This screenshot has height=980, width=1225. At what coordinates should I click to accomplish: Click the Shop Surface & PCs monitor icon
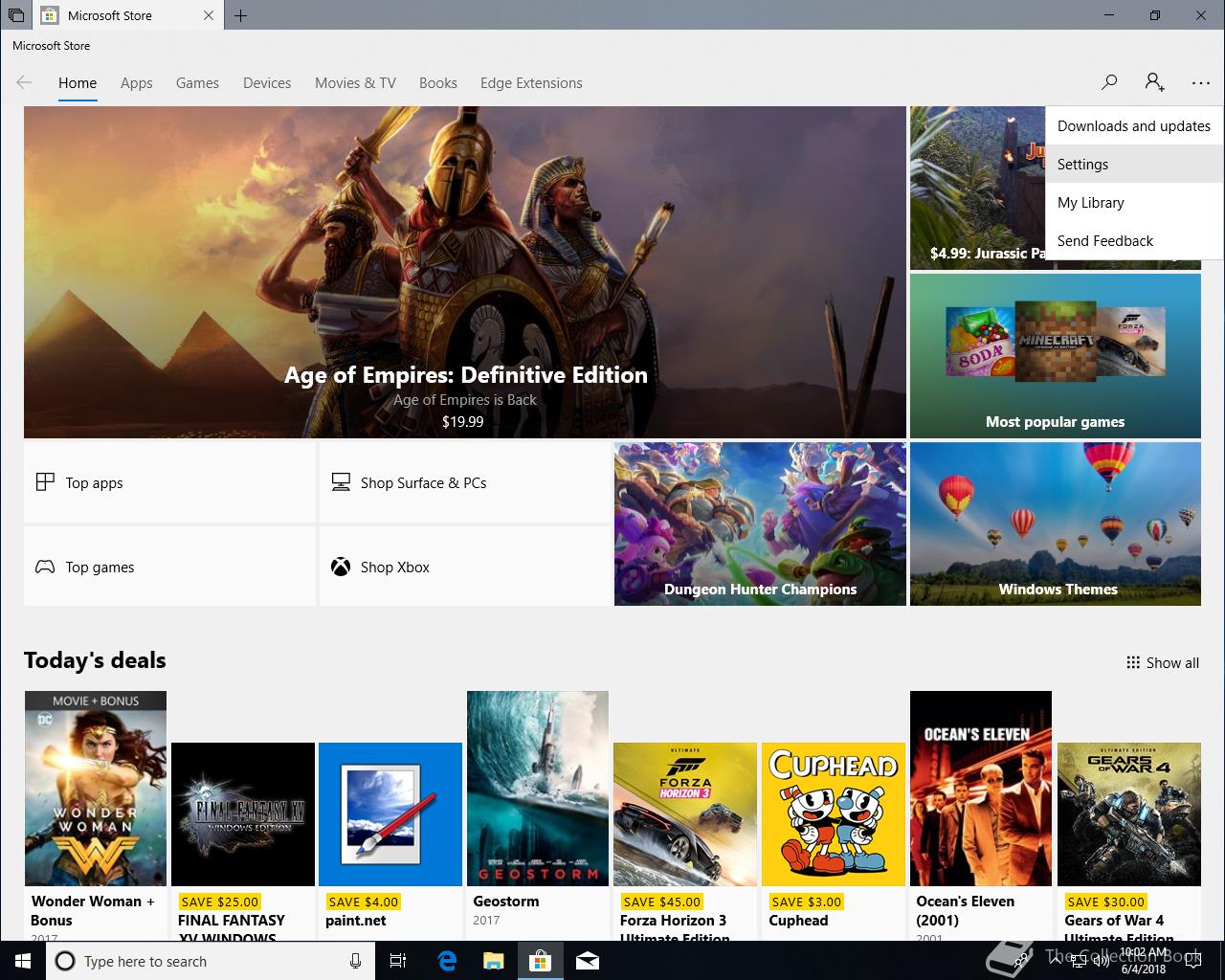(x=341, y=482)
